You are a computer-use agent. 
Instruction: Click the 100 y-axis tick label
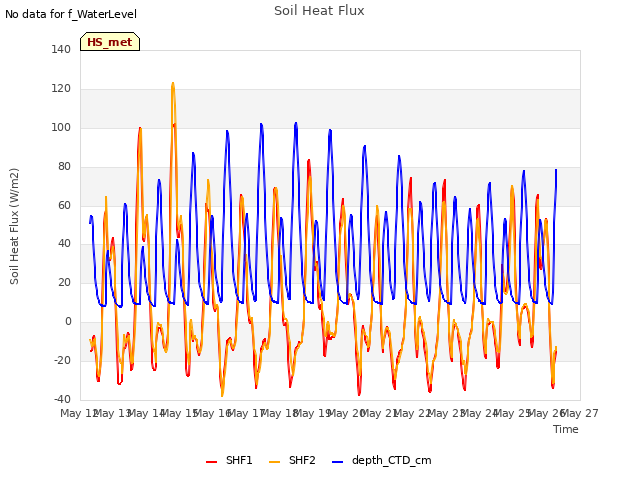tap(61, 127)
